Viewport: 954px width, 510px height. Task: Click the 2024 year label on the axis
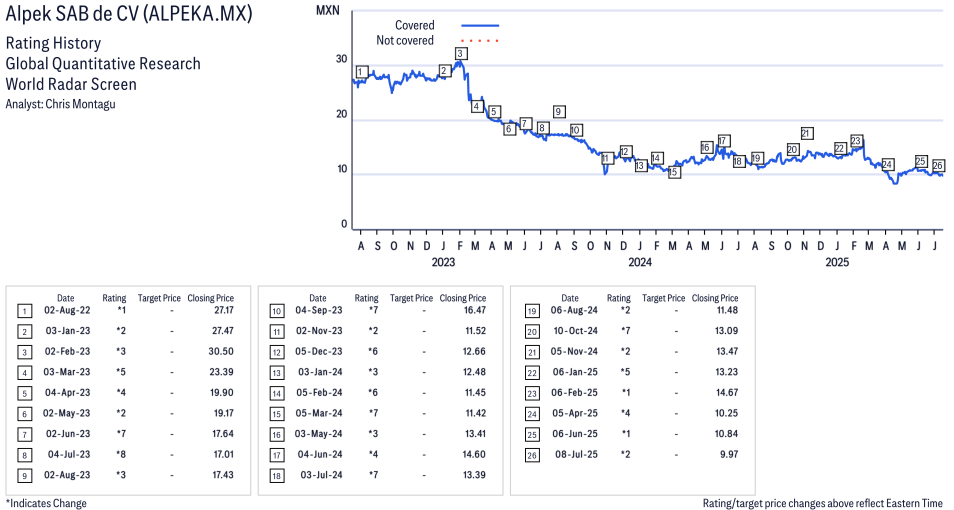[x=639, y=262]
